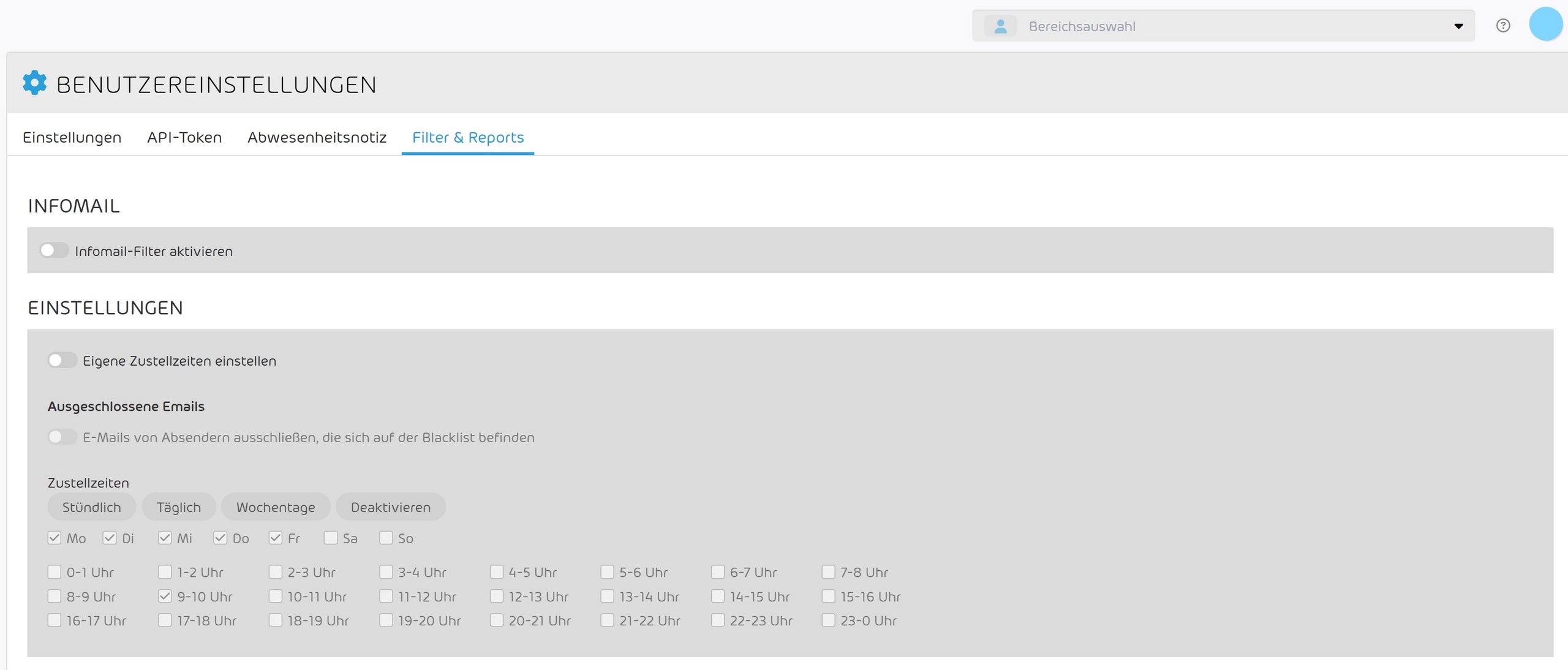The height and width of the screenshot is (670, 1568).
Task: Uncheck the Mo weekday checkbox
Action: pyautogui.click(x=55, y=538)
